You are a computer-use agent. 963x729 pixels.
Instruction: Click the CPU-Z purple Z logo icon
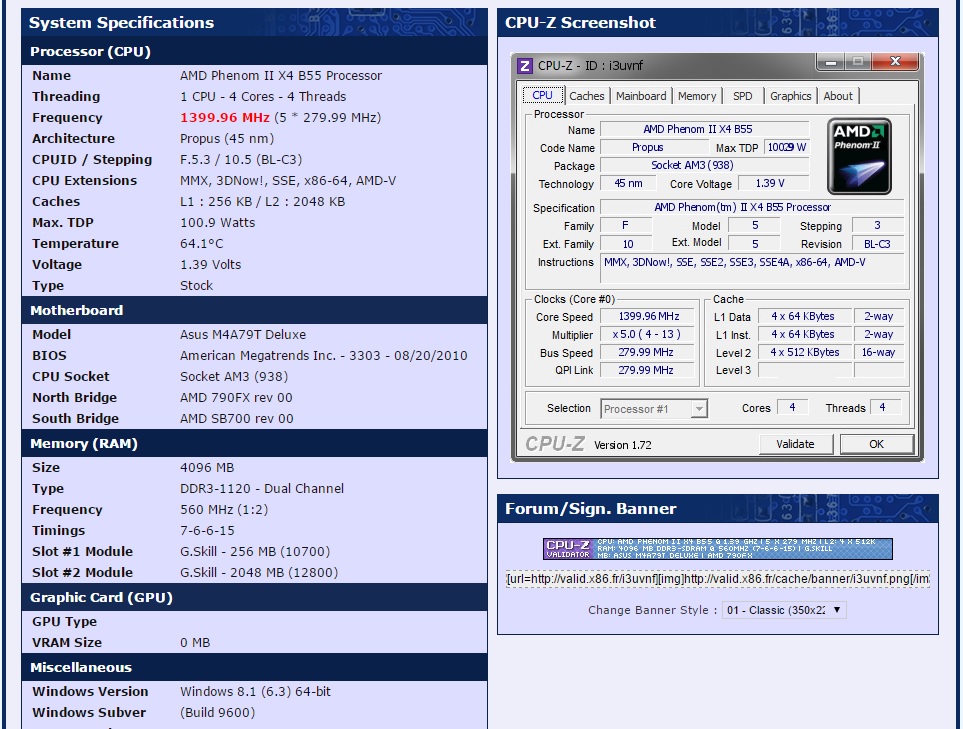pyautogui.click(x=524, y=66)
